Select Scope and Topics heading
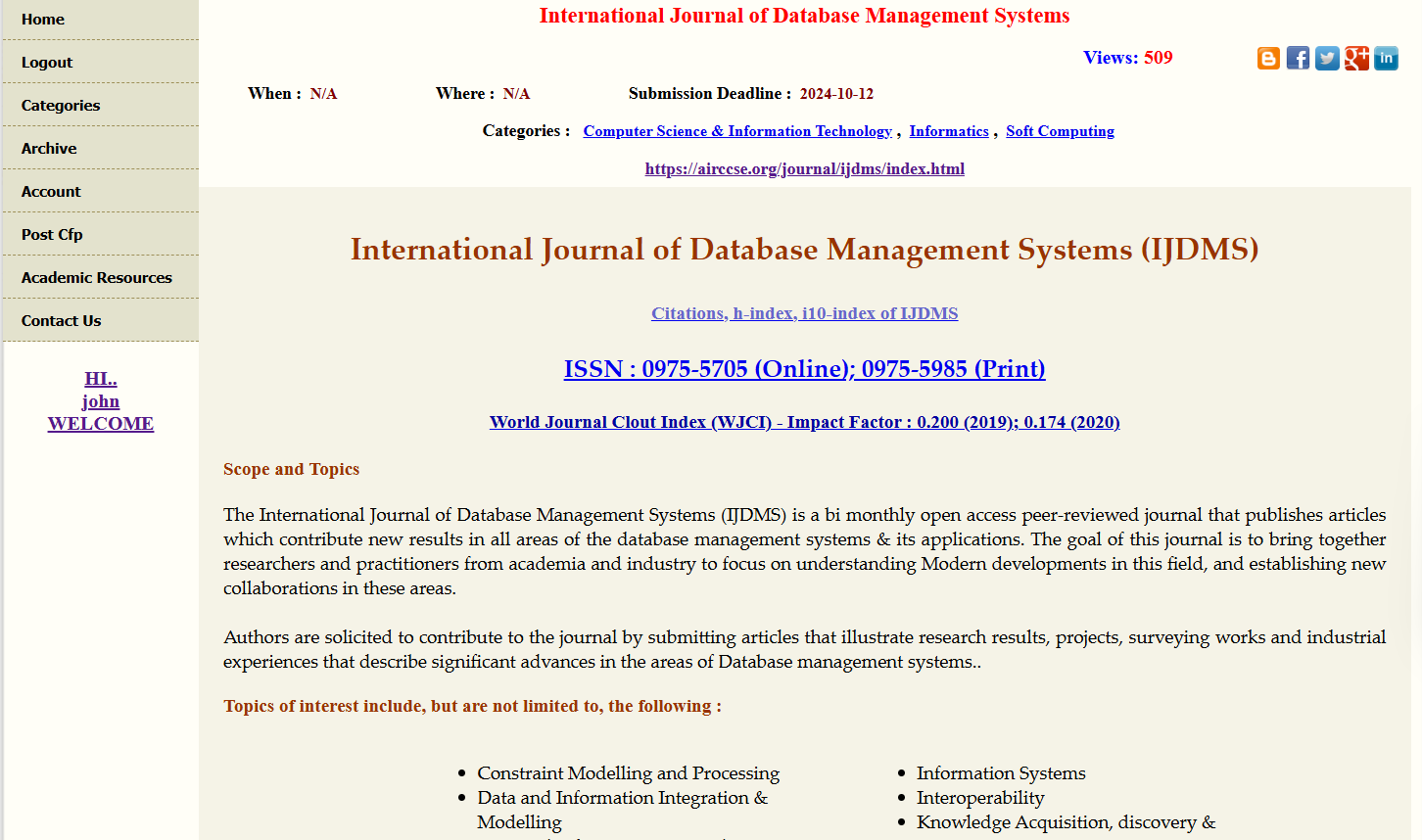Screen dimensions: 1422x840 [x=291, y=469]
